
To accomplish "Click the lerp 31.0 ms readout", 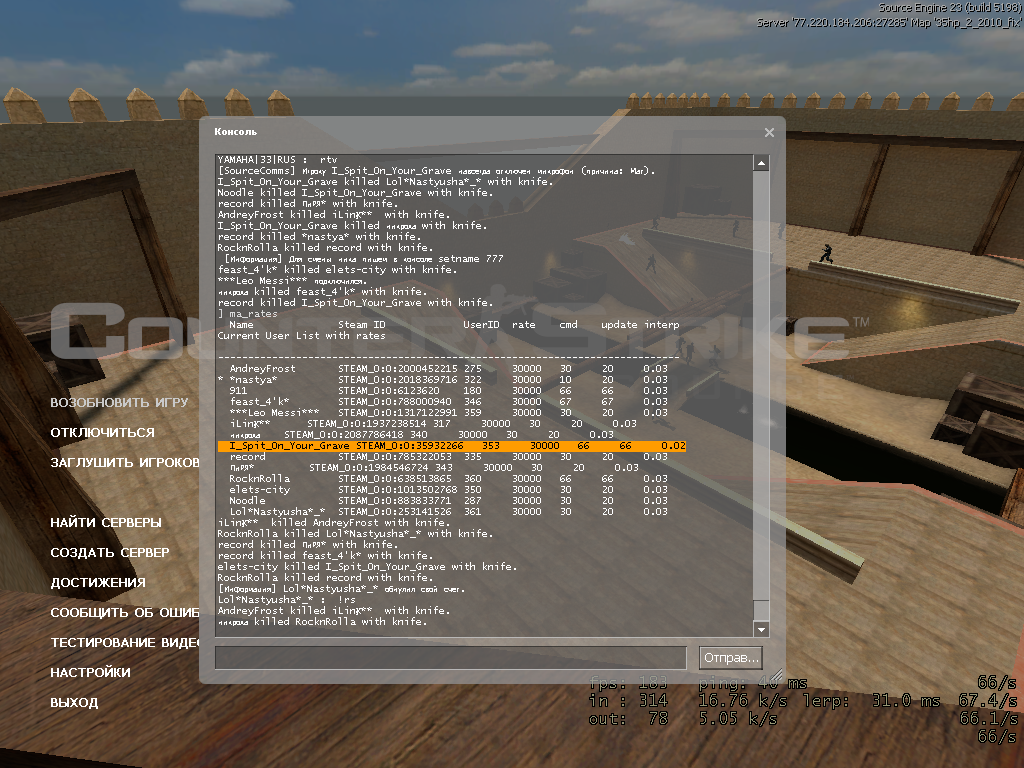I will [871, 701].
